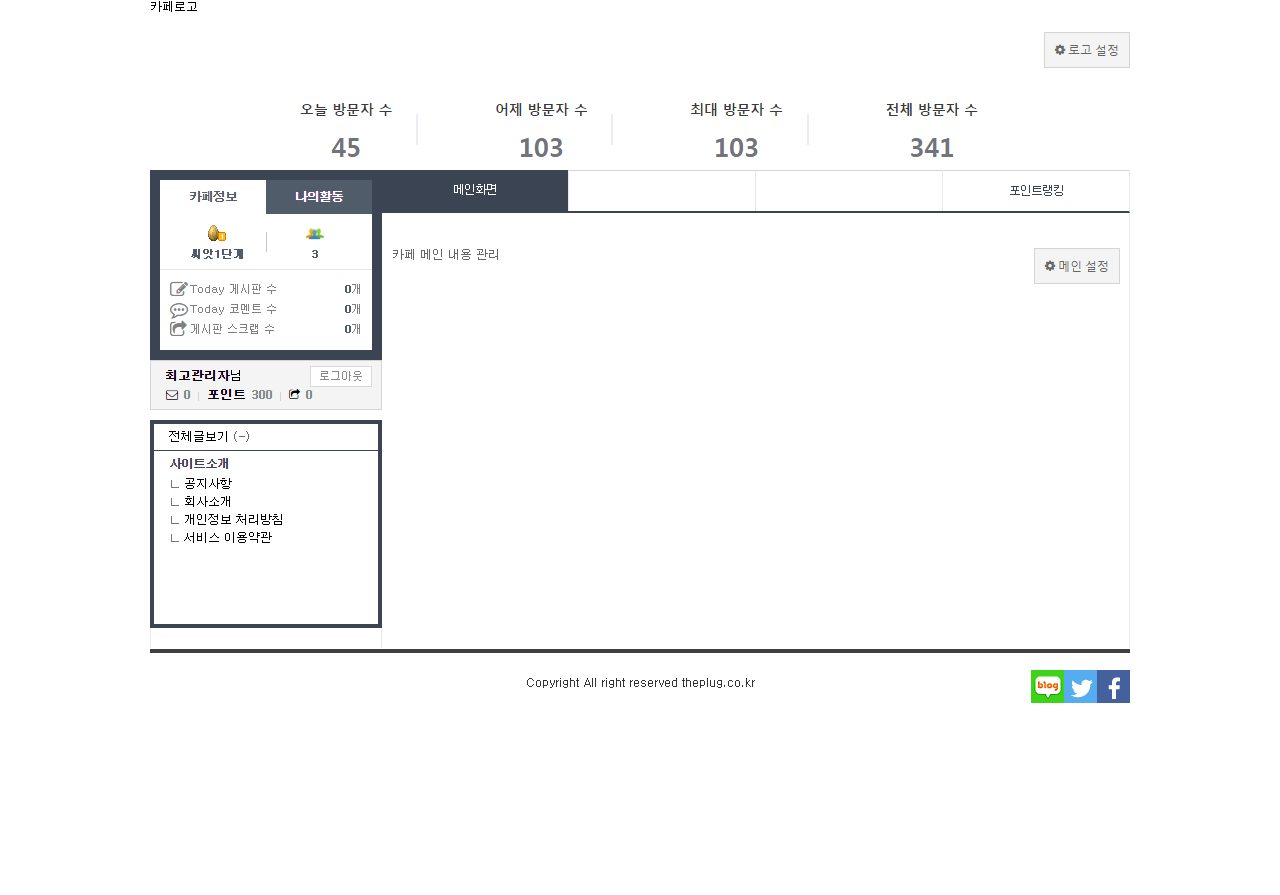
Task: Click the 카페로고 text at top
Action: point(174,7)
